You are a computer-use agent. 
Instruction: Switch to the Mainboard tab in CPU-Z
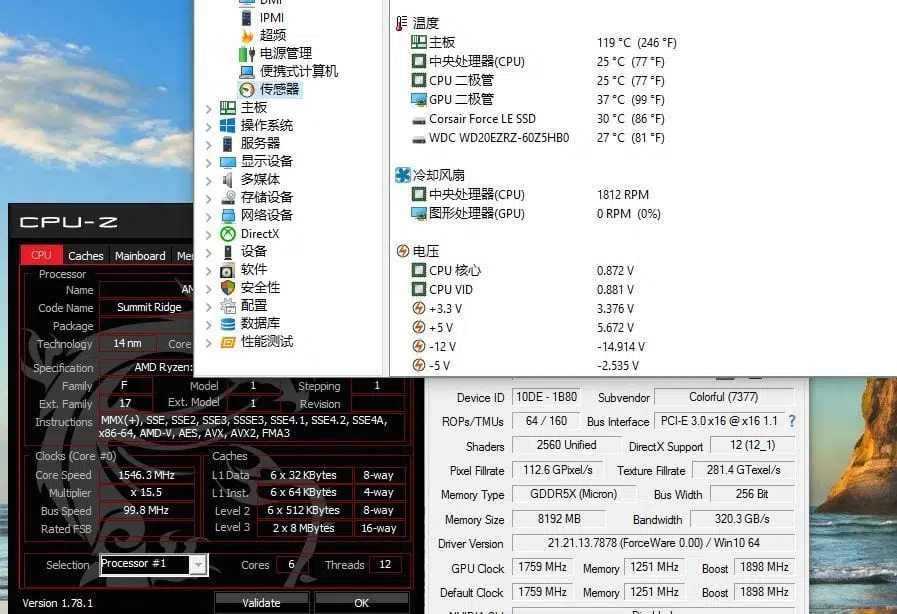pos(140,255)
